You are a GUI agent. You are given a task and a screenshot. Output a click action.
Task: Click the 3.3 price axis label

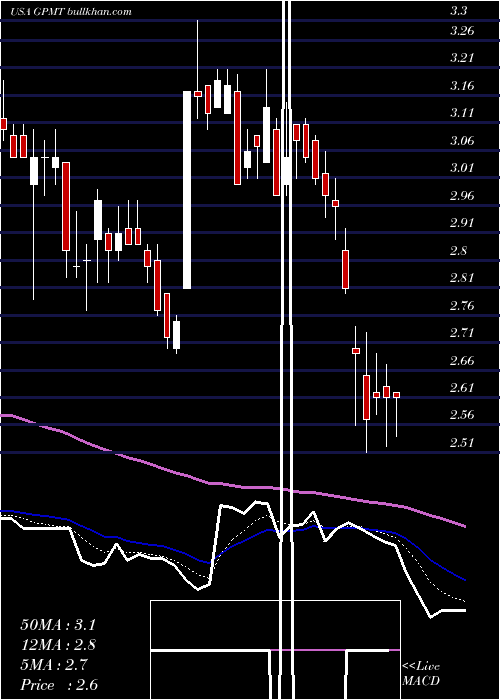[x=459, y=11]
